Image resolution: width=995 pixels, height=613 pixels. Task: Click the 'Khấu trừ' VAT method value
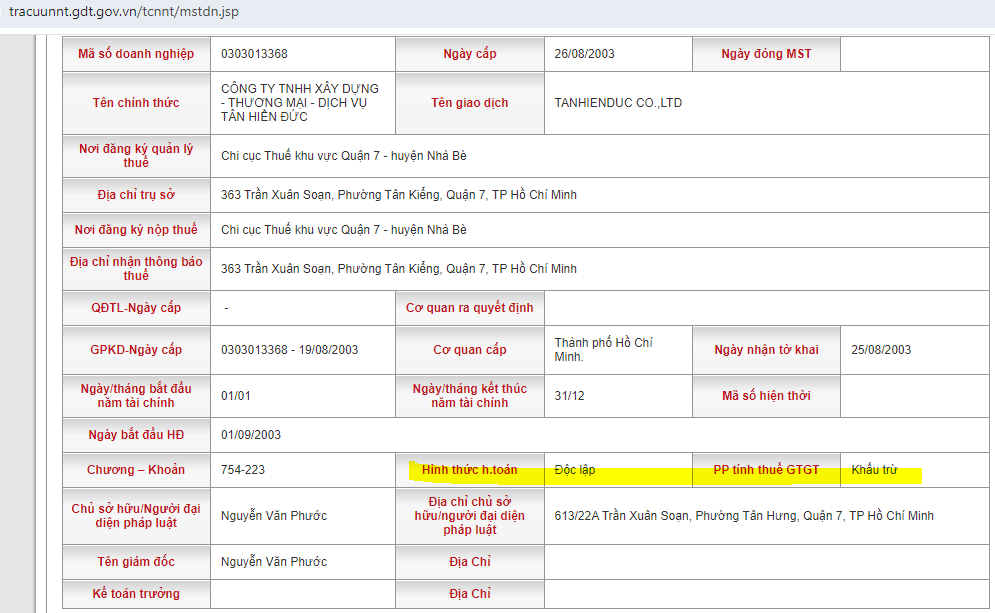(x=874, y=470)
